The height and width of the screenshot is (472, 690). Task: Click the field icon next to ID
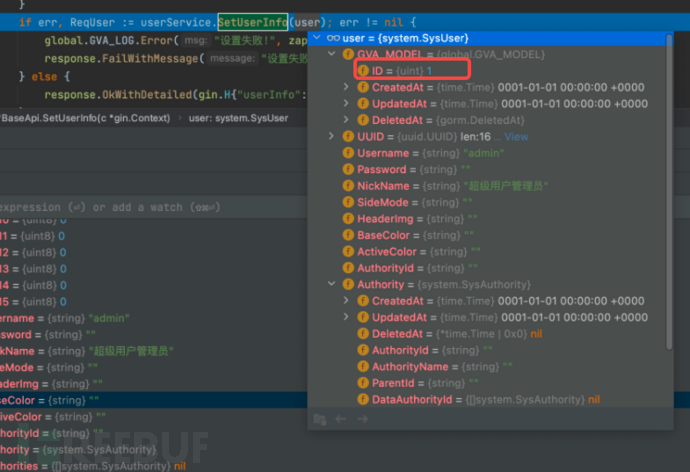364,72
